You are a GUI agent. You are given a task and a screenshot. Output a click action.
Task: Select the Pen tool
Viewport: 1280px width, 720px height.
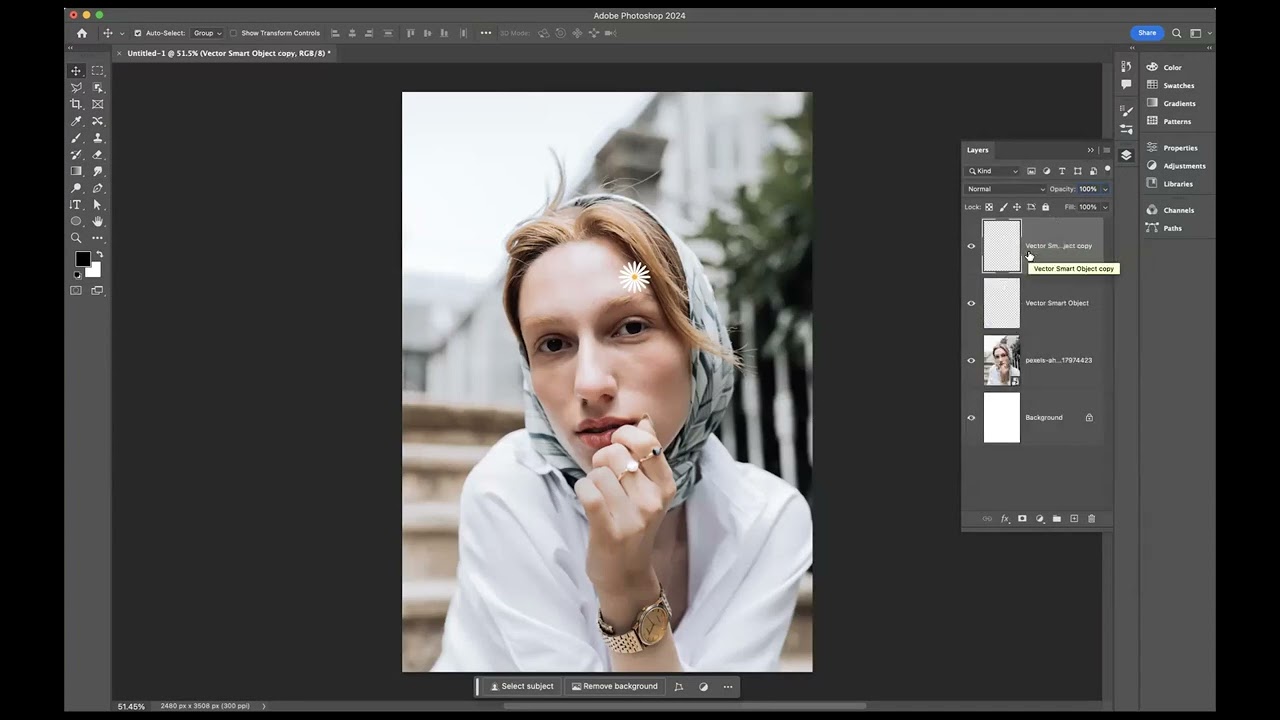click(98, 188)
